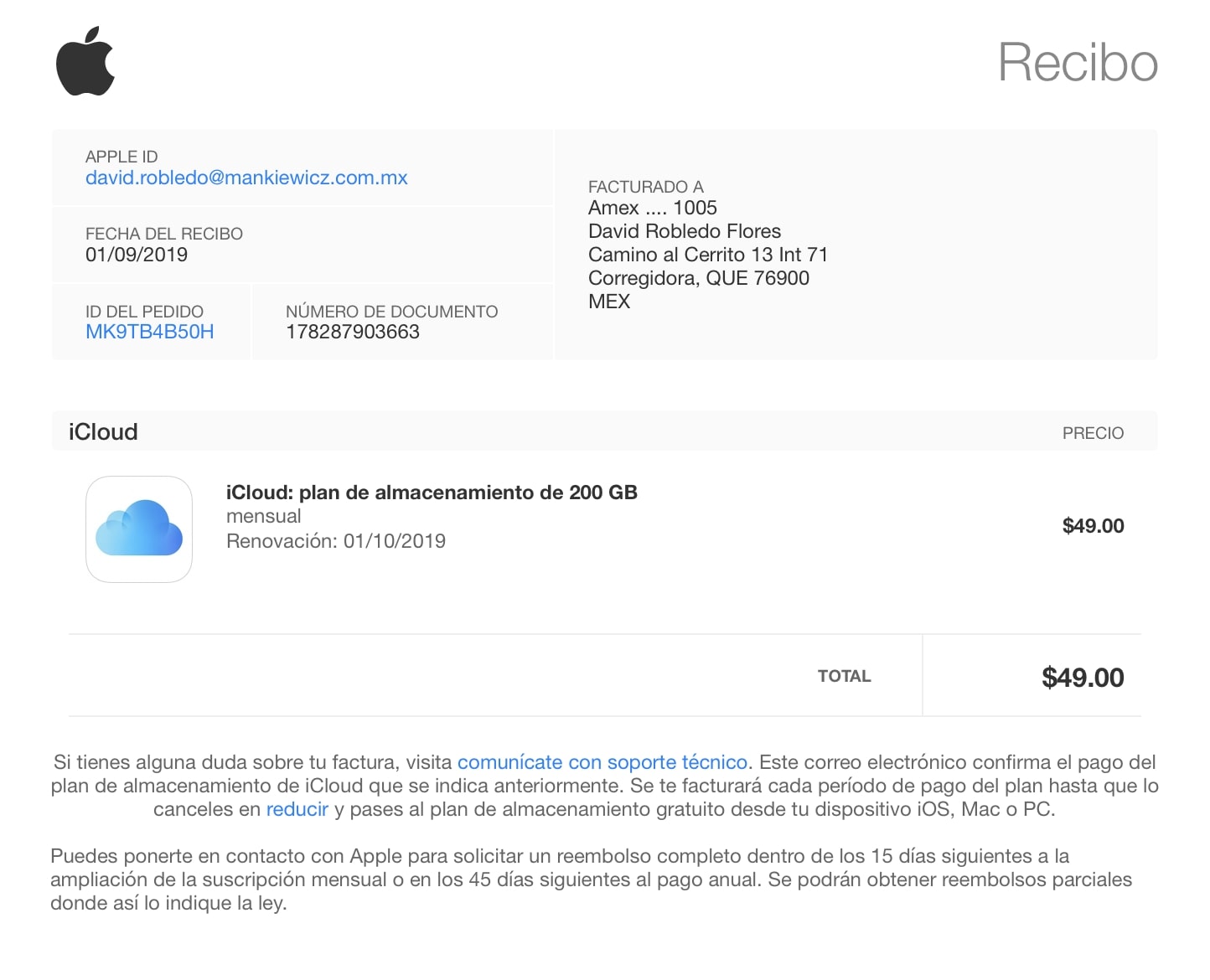This screenshot has height=980, width=1210.
Task: Open the david.robledo@mankiewicz.com.mx Apple ID link
Action: coord(246,178)
